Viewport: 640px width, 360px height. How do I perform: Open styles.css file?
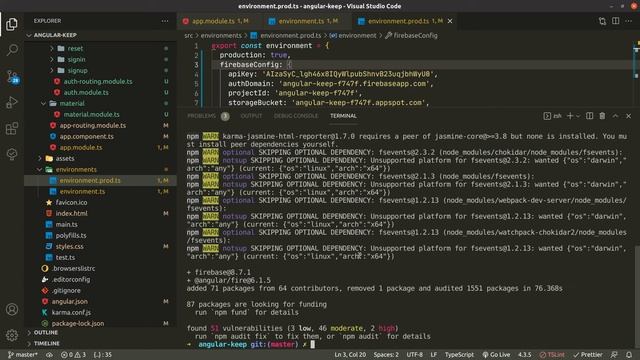[100, 247]
